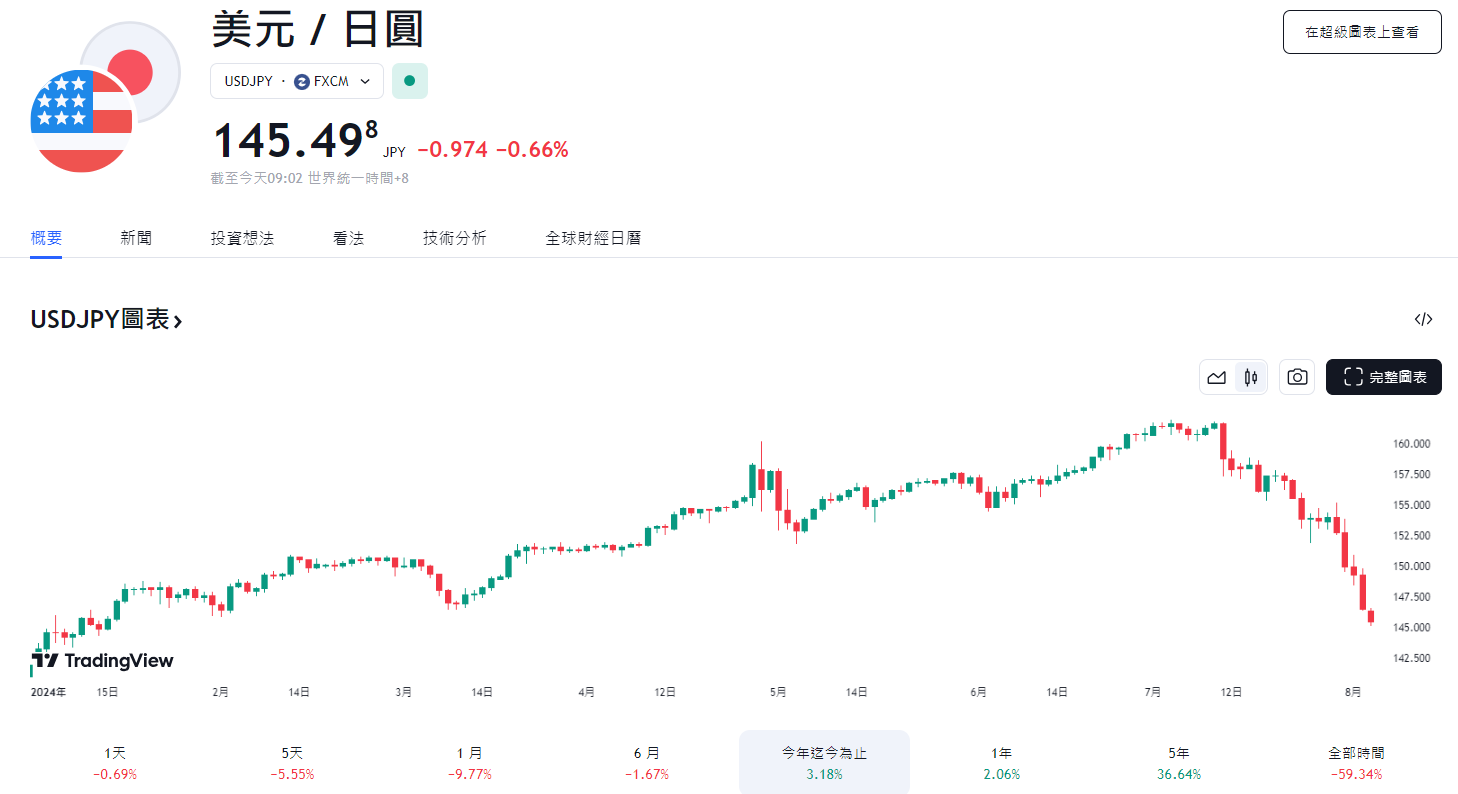
Task: Open the embed code view via </> icon
Action: pyautogui.click(x=1424, y=318)
